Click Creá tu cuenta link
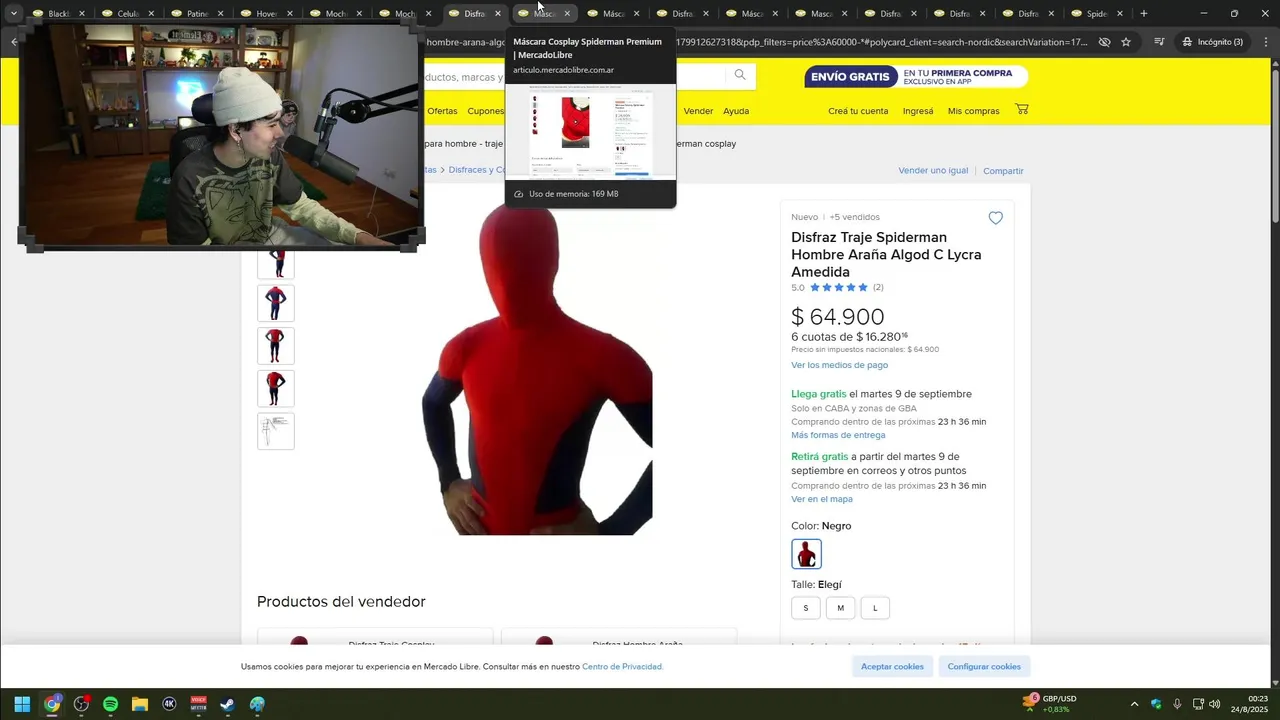This screenshot has width=1280, height=720. pos(858,111)
